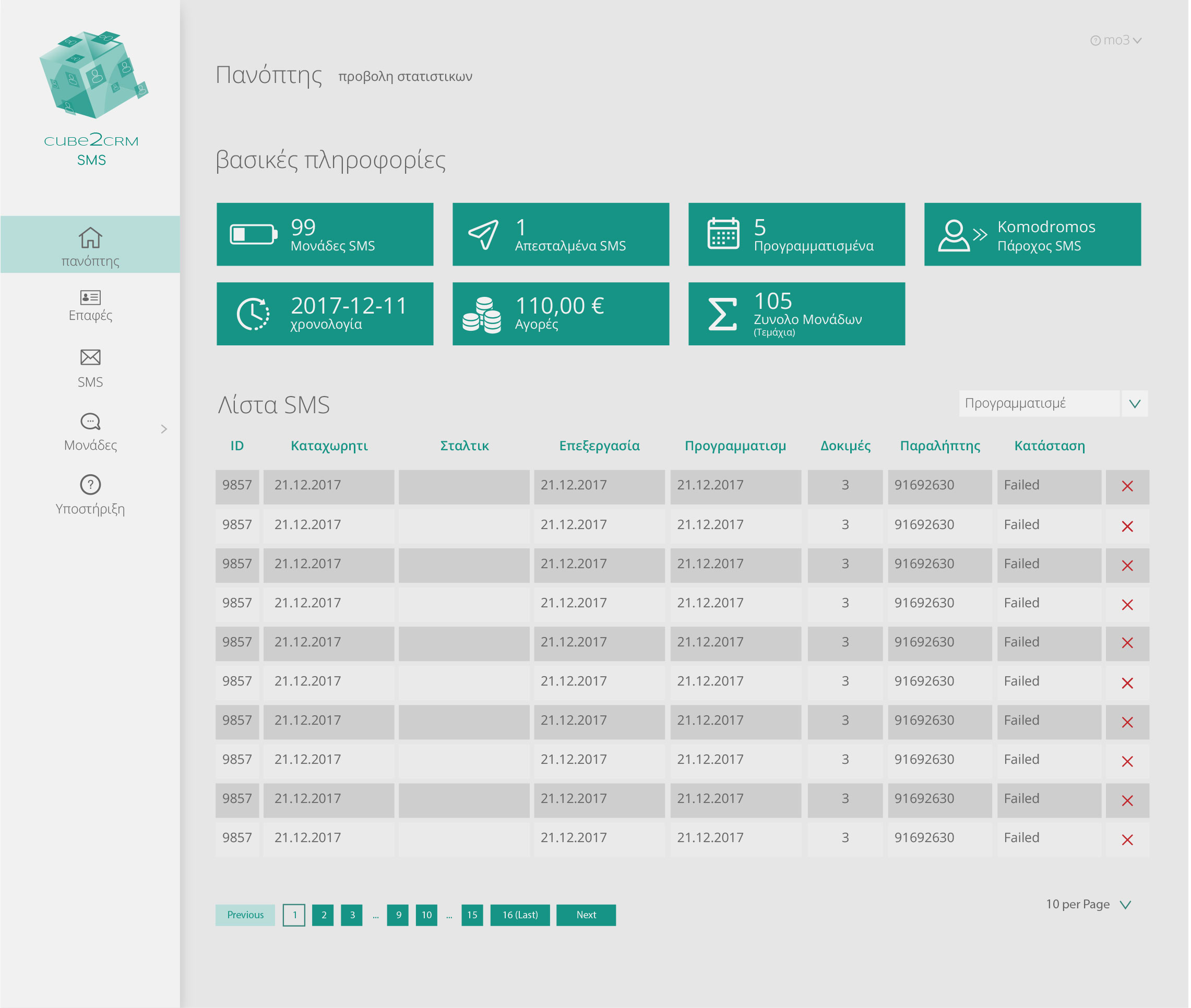This screenshot has height=1008, width=1191.
Task: Expand the Μονάδες submenu arrow
Action: point(164,429)
